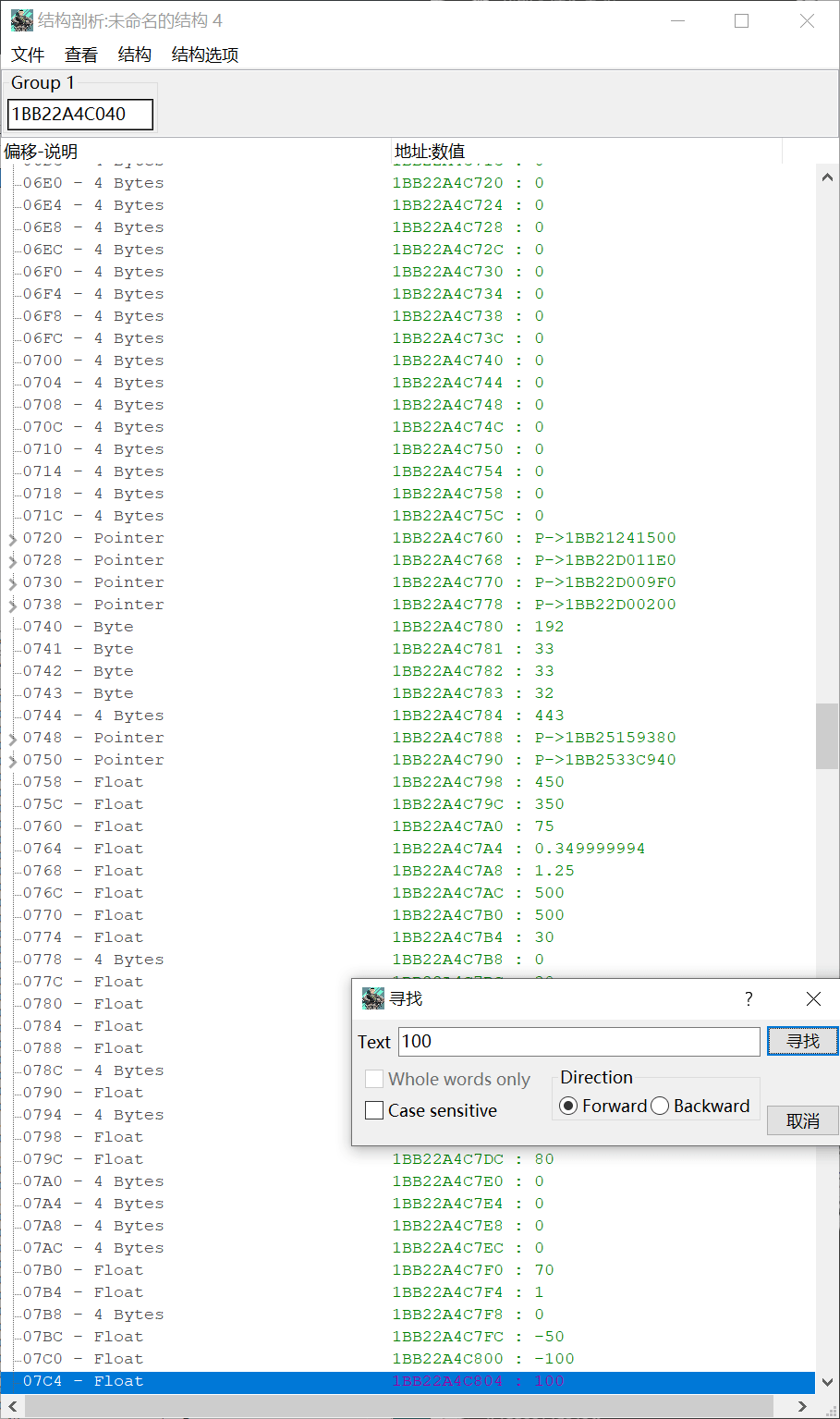This screenshot has height=1419, width=840.
Task: Expand the pointer at offset 0738
Action: [x=13, y=606]
